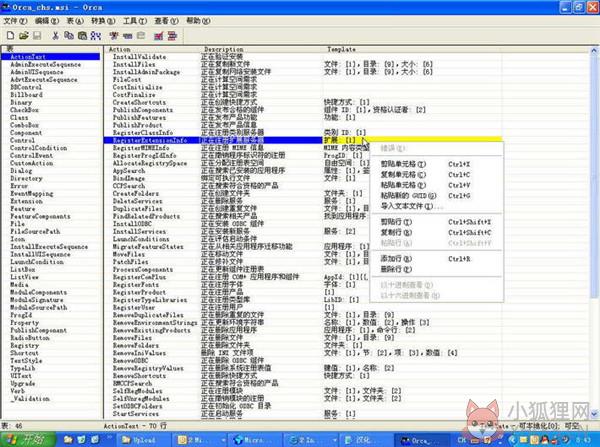Click the Copy toolbar icon
The width and height of the screenshot is (600, 447).
[69, 36]
